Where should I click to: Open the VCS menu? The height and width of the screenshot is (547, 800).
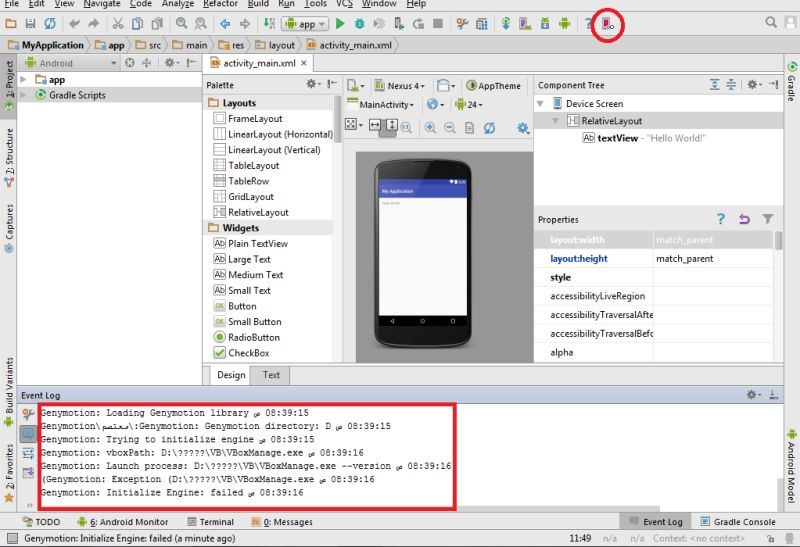pyautogui.click(x=344, y=4)
